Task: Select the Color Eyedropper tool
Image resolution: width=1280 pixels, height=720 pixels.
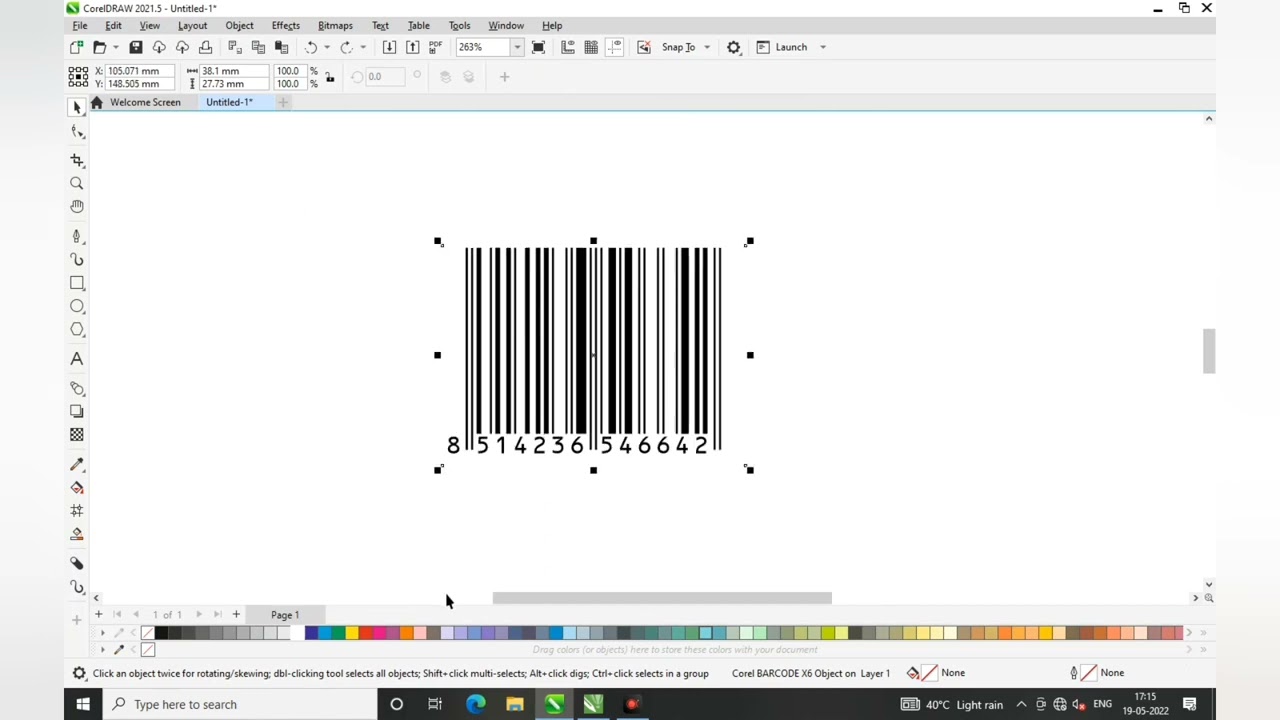Action: [x=77, y=465]
